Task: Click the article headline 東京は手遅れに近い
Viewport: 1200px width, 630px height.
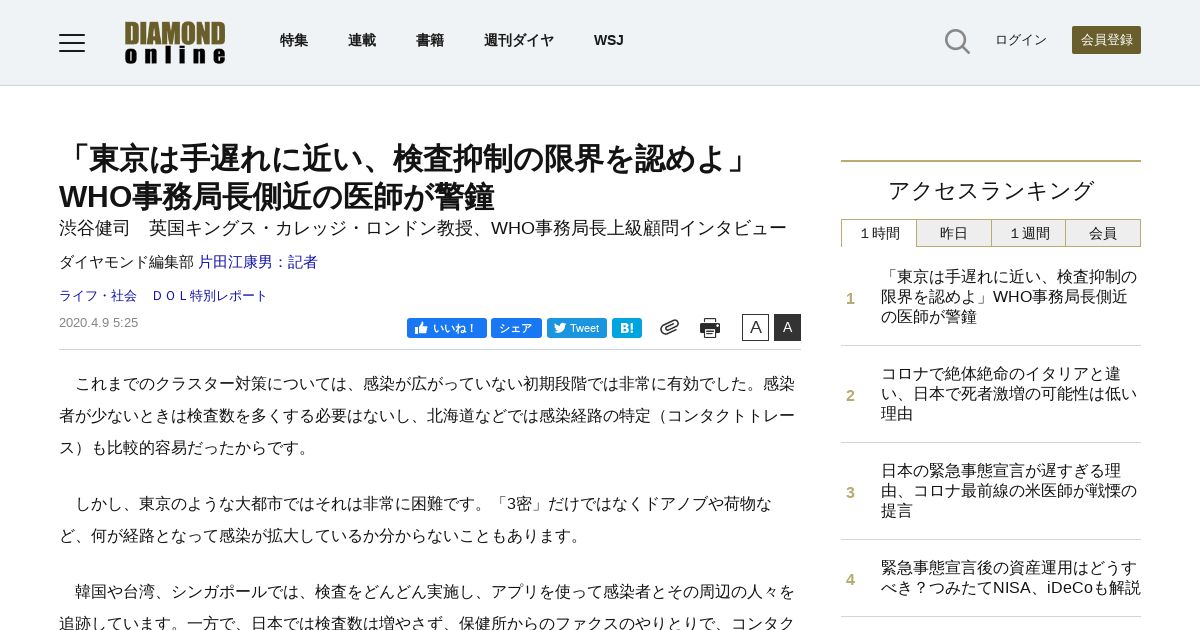Action: point(408,178)
